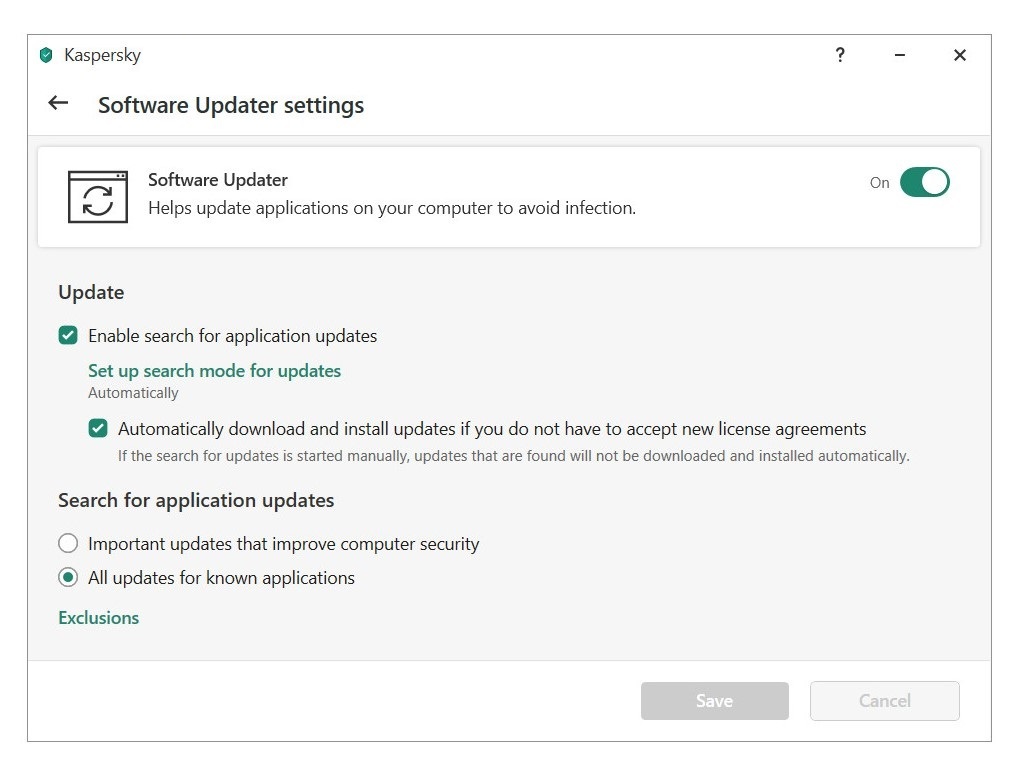Open Set up search mode for updates

pos(215,370)
